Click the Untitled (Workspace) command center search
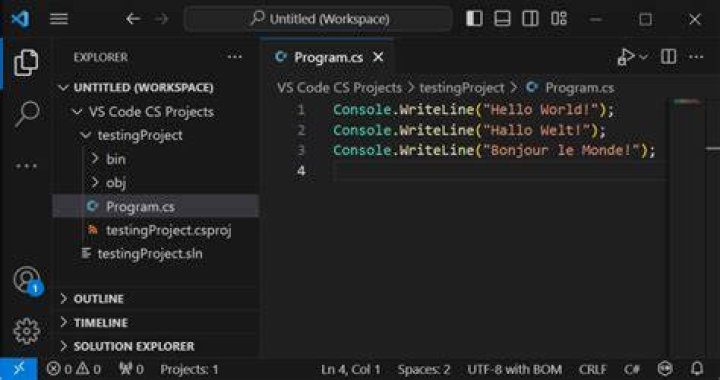The image size is (720, 380). pyautogui.click(x=318, y=19)
